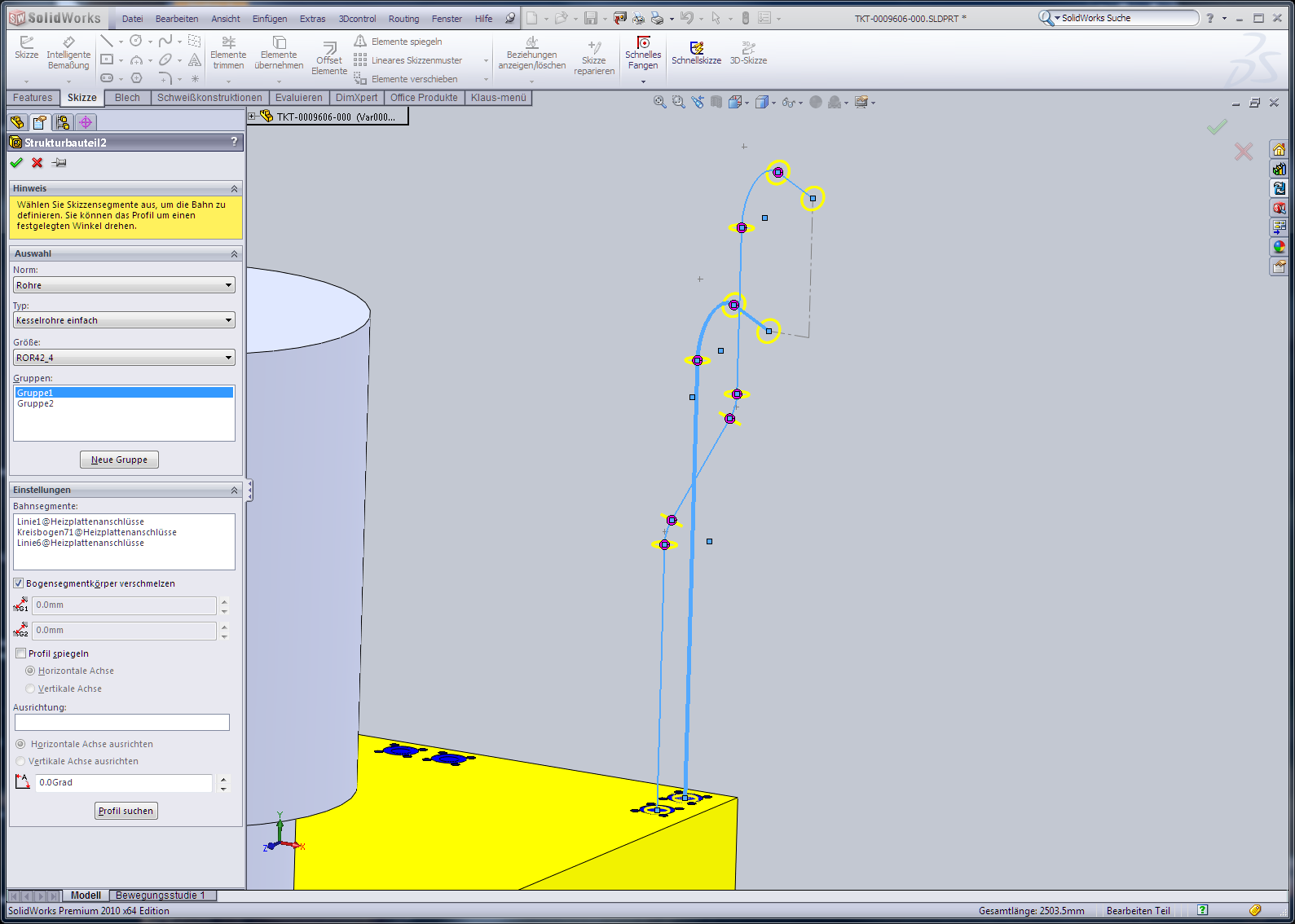The image size is (1295, 924).
Task: Cancel Strukturbauteil with the red X
Action: 37,163
